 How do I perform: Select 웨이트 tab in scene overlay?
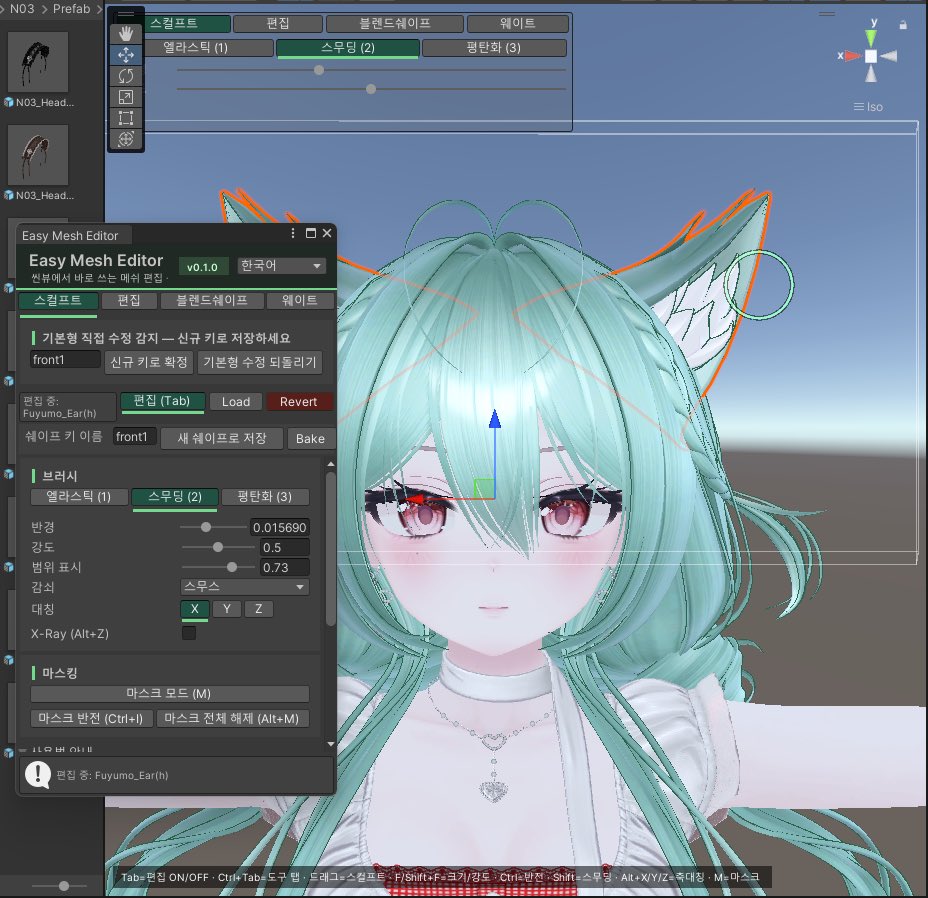click(518, 24)
